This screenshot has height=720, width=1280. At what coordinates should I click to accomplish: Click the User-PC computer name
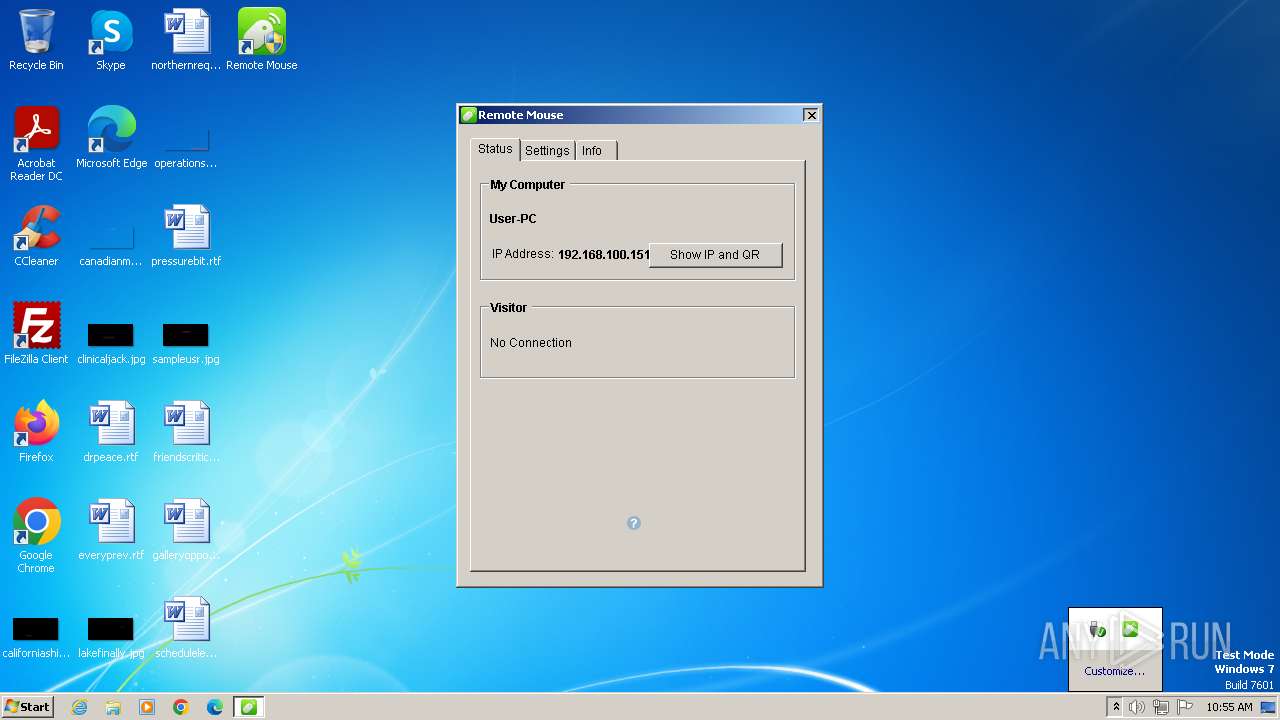[x=513, y=219]
